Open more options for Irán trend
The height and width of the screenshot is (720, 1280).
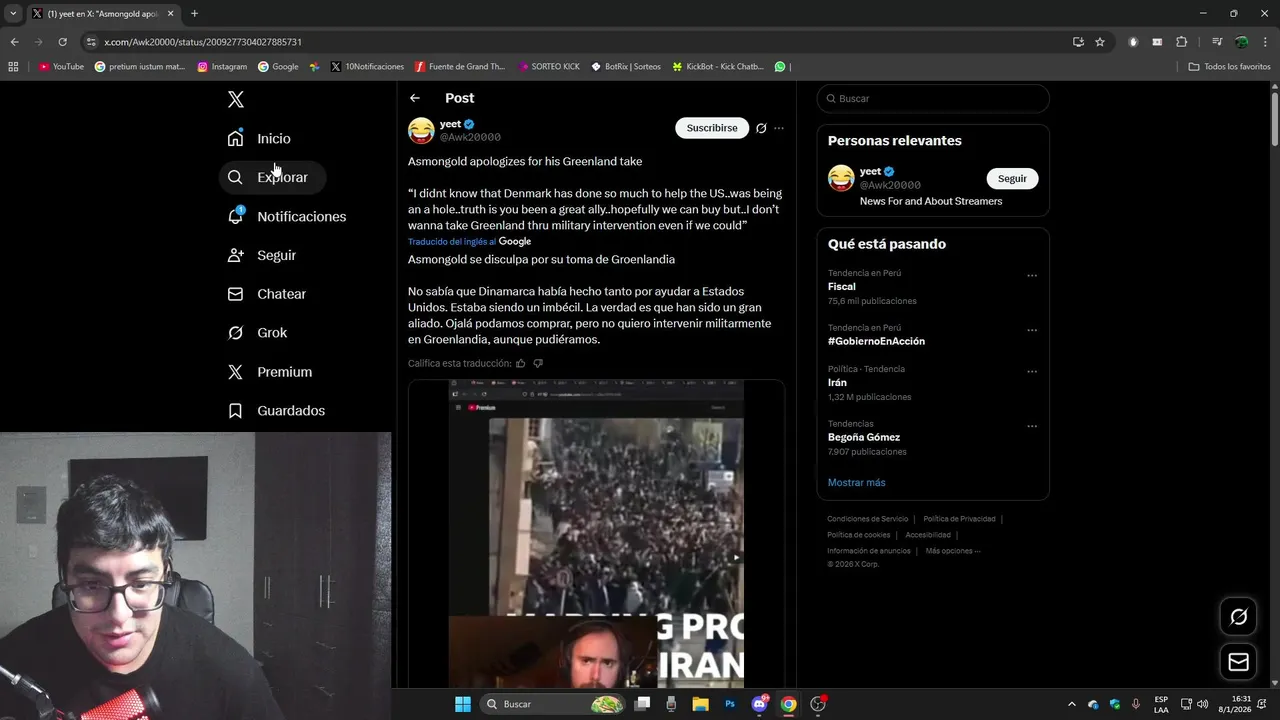(x=1032, y=371)
